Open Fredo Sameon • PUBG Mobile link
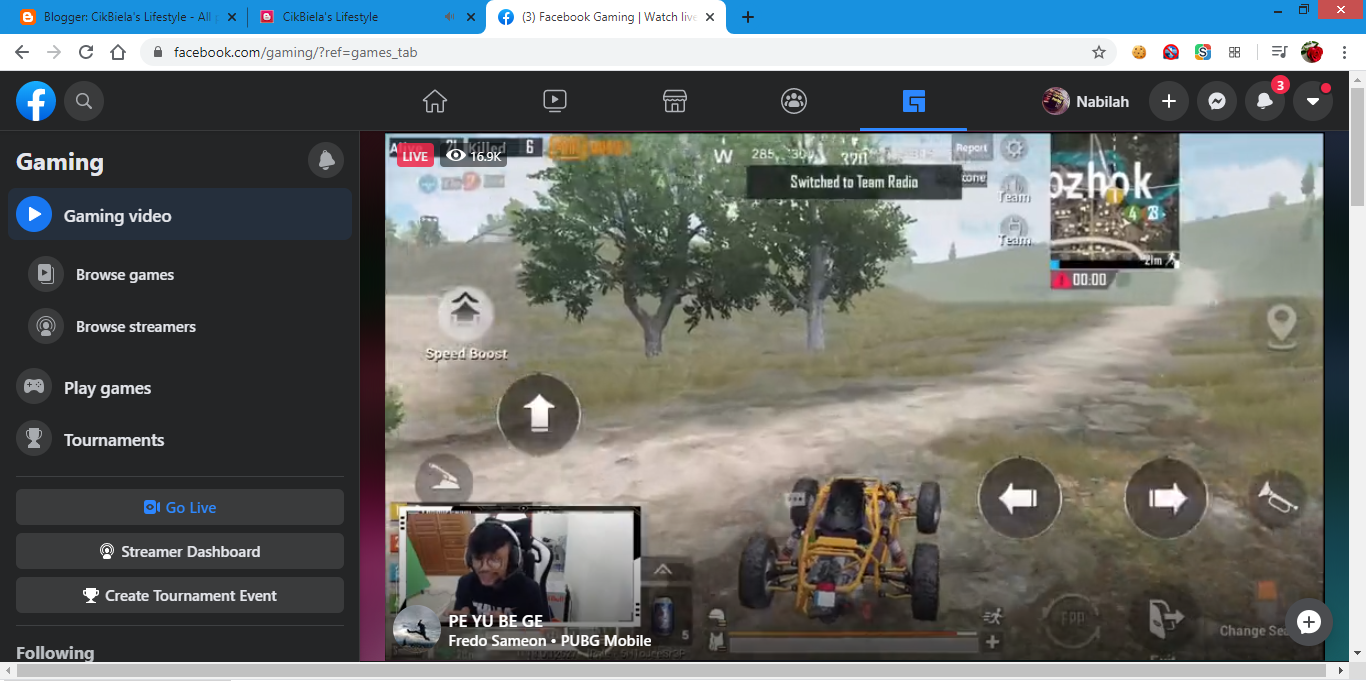Viewport: 1366px width, 681px height. [550, 641]
